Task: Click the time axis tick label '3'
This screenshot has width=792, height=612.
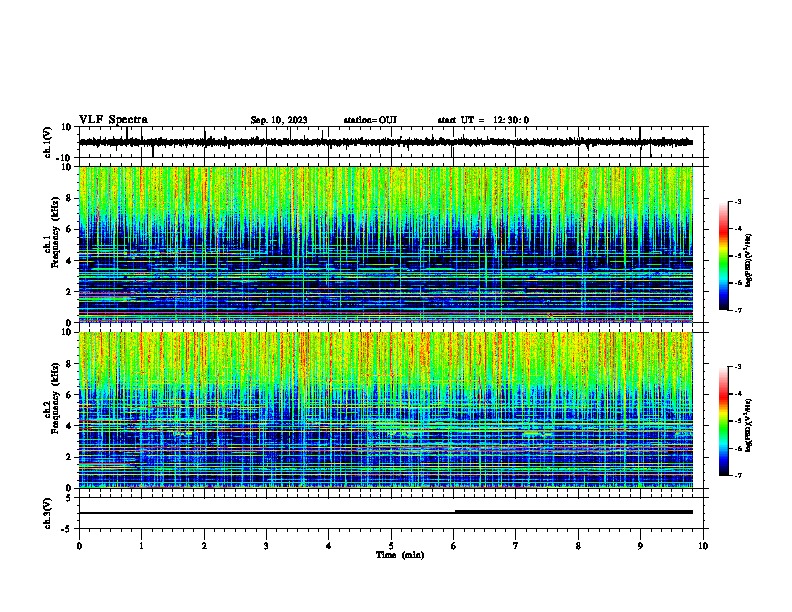Action: coord(266,546)
